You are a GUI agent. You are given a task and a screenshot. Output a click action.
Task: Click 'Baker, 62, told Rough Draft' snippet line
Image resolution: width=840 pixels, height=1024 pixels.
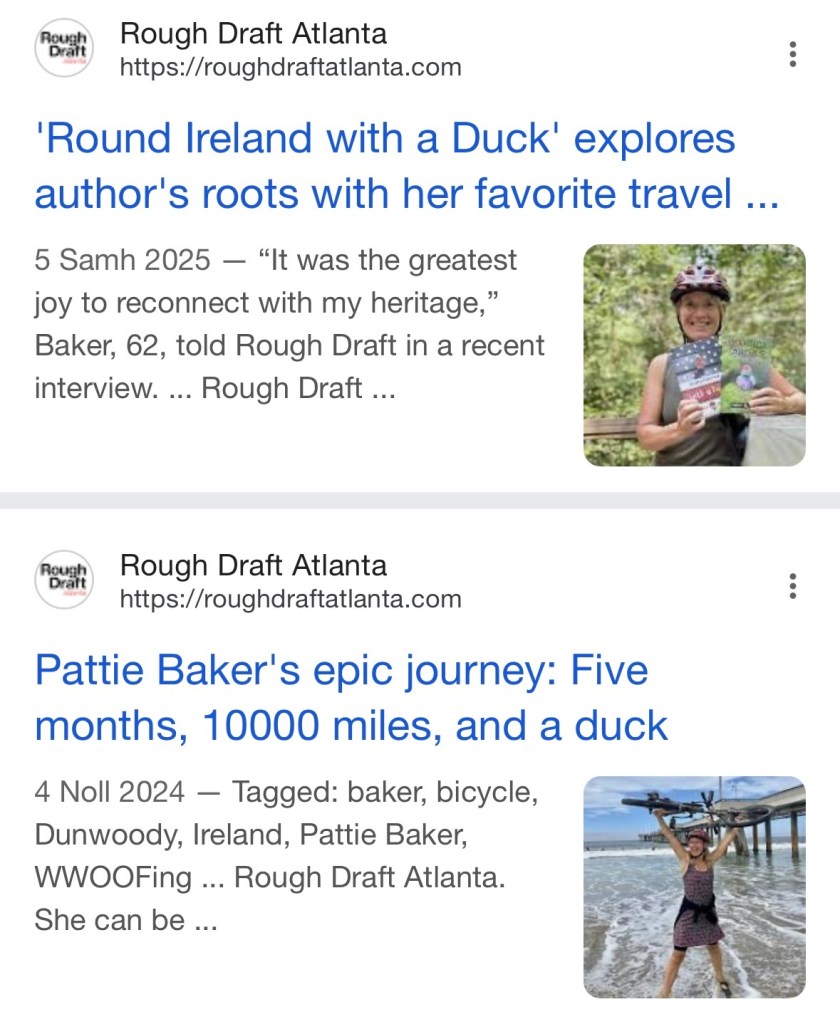coord(290,345)
